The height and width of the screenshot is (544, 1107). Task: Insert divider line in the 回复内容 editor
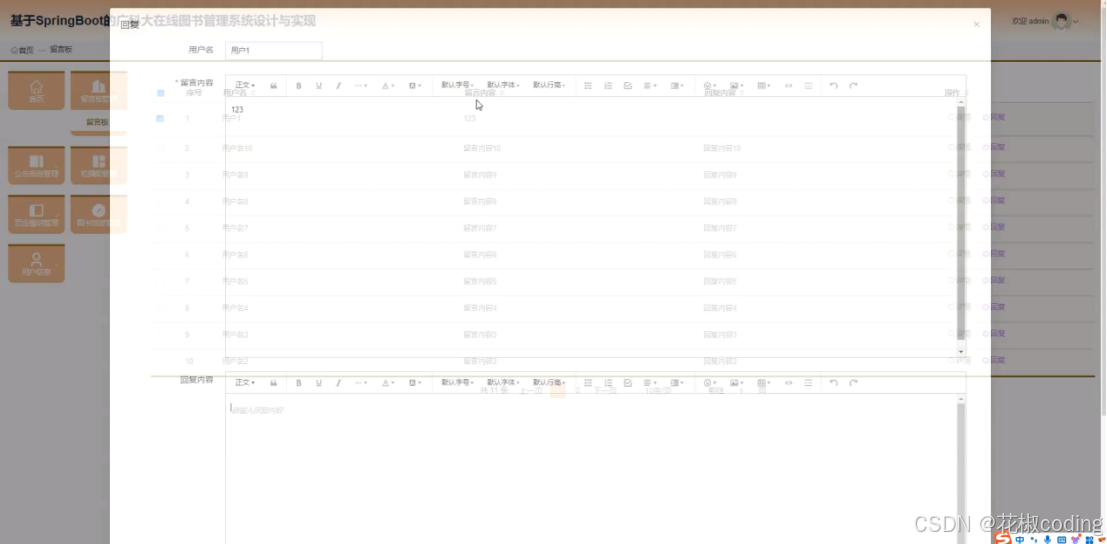point(808,382)
